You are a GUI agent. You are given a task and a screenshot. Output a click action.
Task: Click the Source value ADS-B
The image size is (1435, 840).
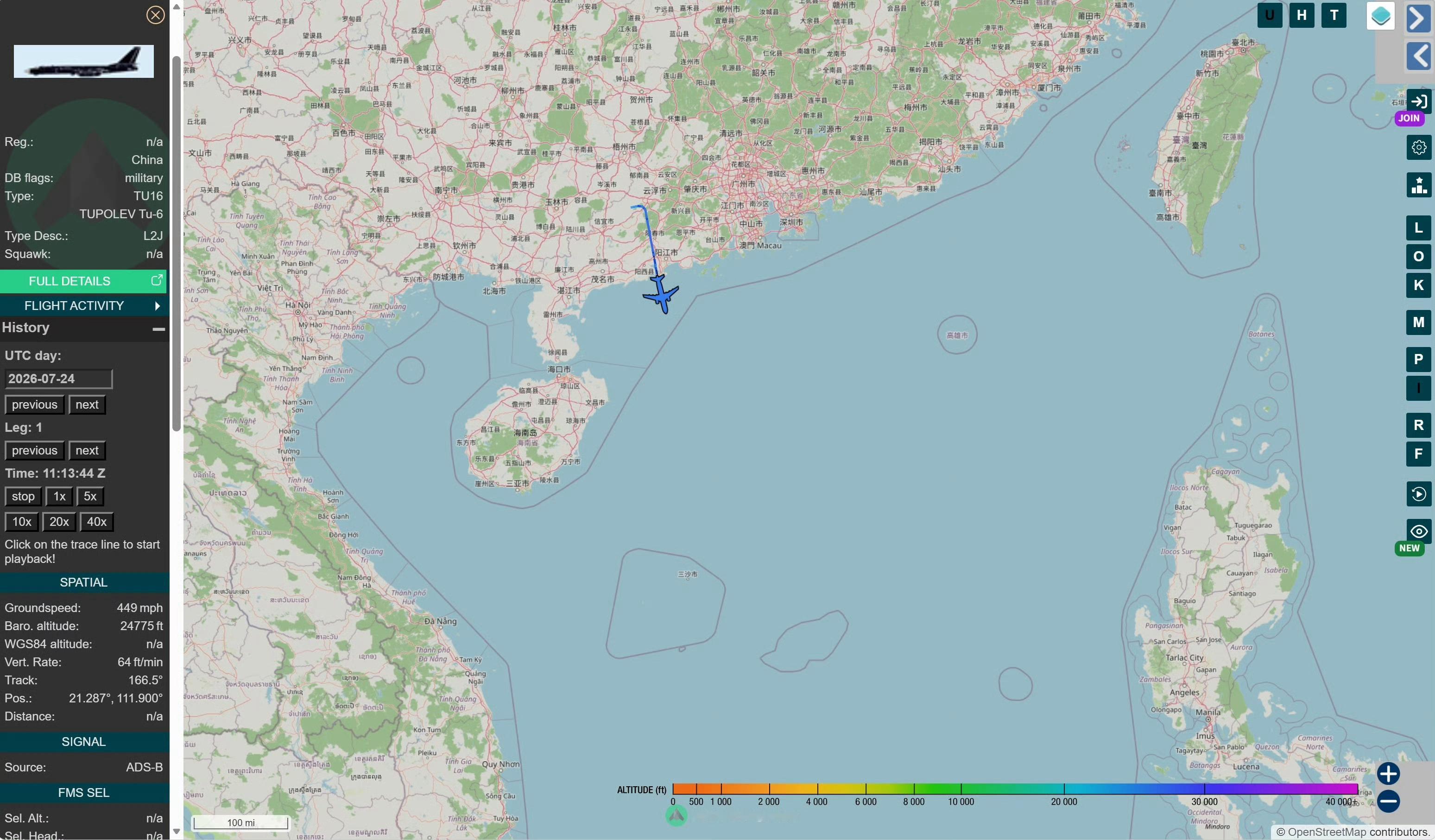[x=145, y=768]
